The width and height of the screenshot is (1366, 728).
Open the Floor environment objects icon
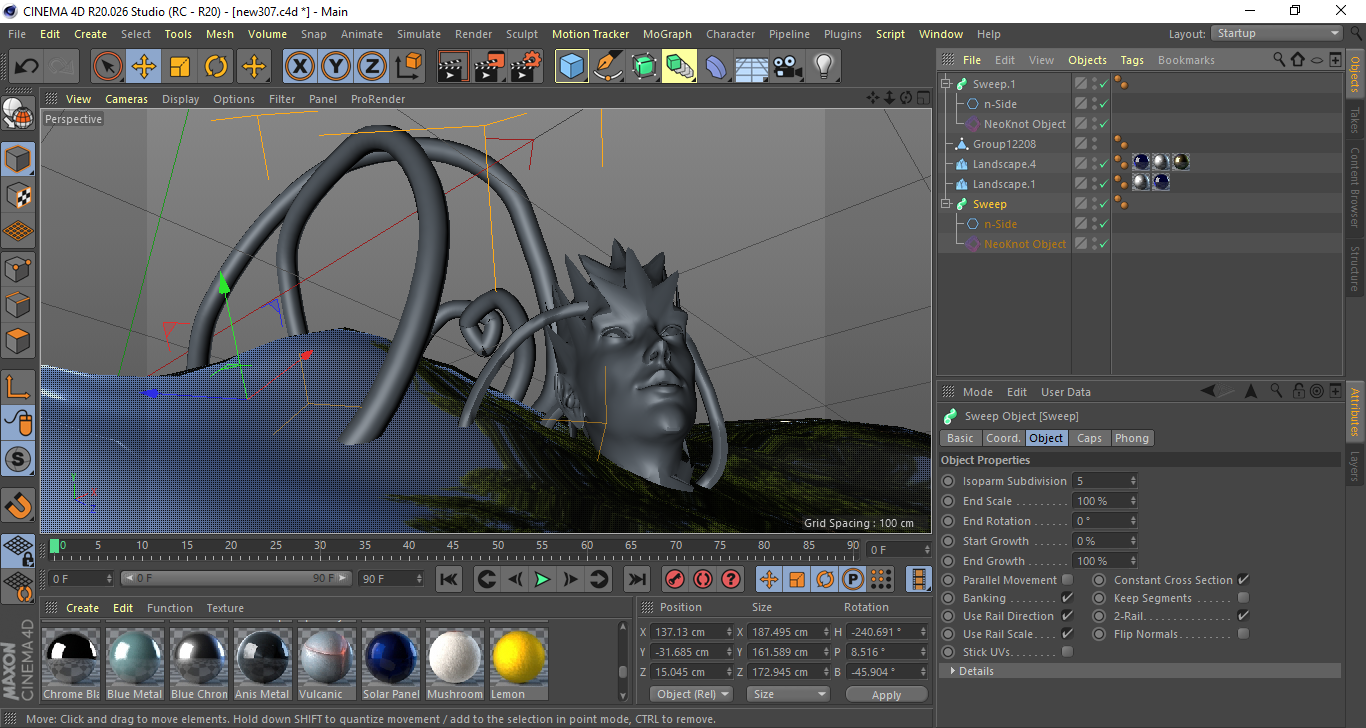(751, 67)
